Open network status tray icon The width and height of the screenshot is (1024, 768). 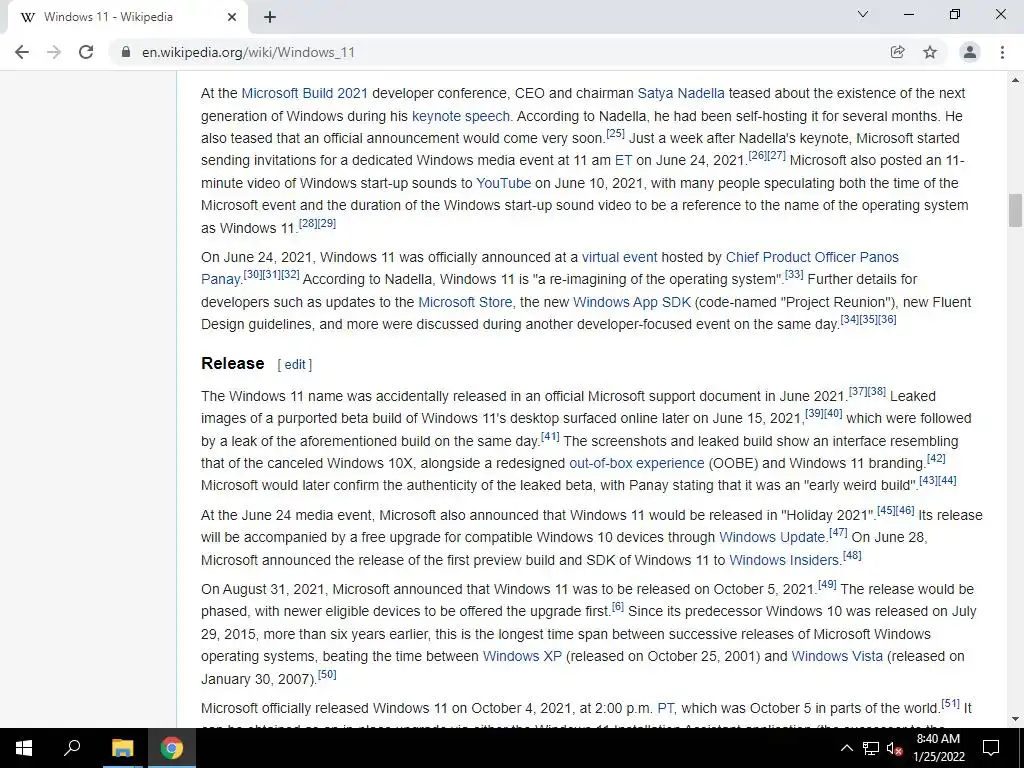(x=871, y=748)
